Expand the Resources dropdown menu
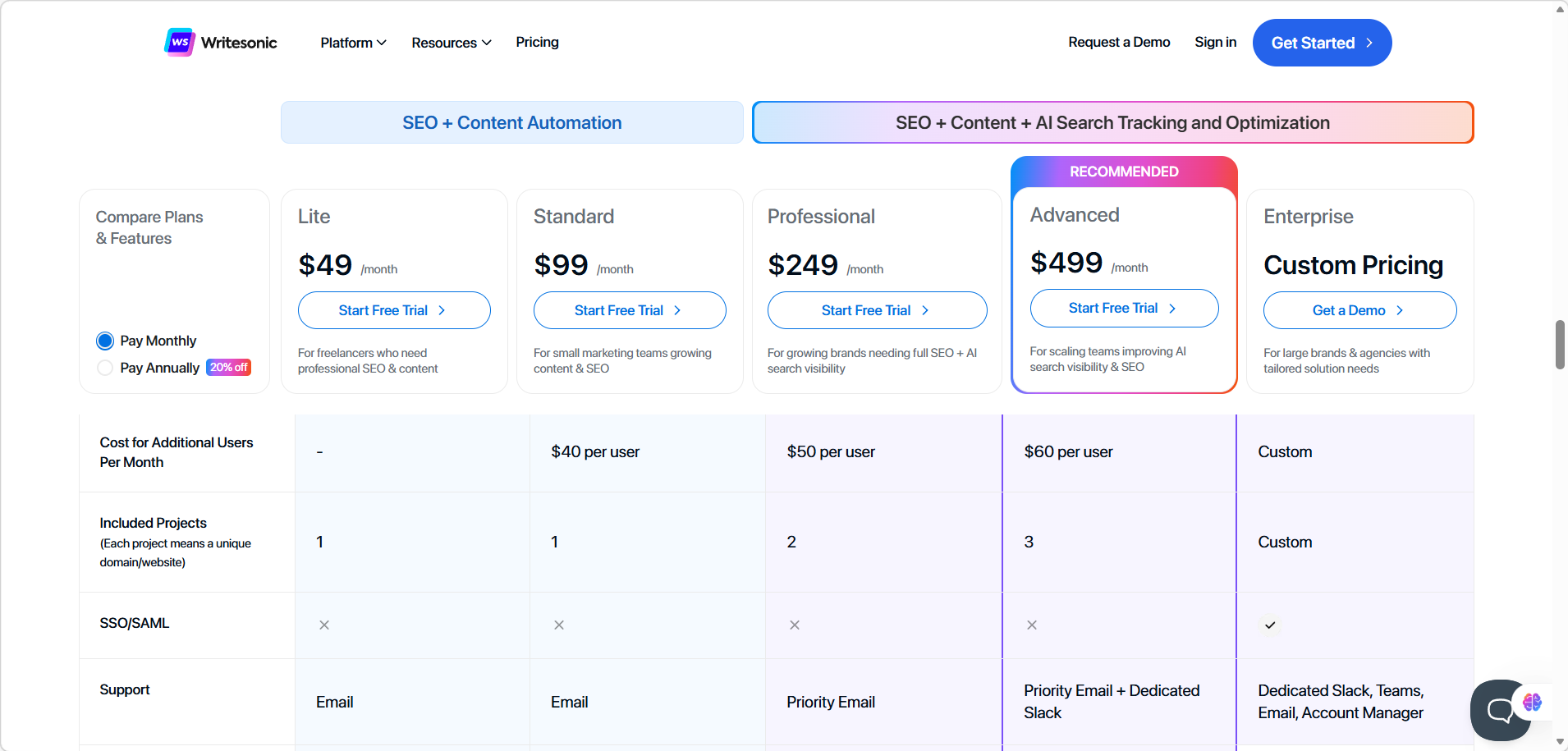Image resolution: width=1568 pixels, height=751 pixels. coord(451,43)
